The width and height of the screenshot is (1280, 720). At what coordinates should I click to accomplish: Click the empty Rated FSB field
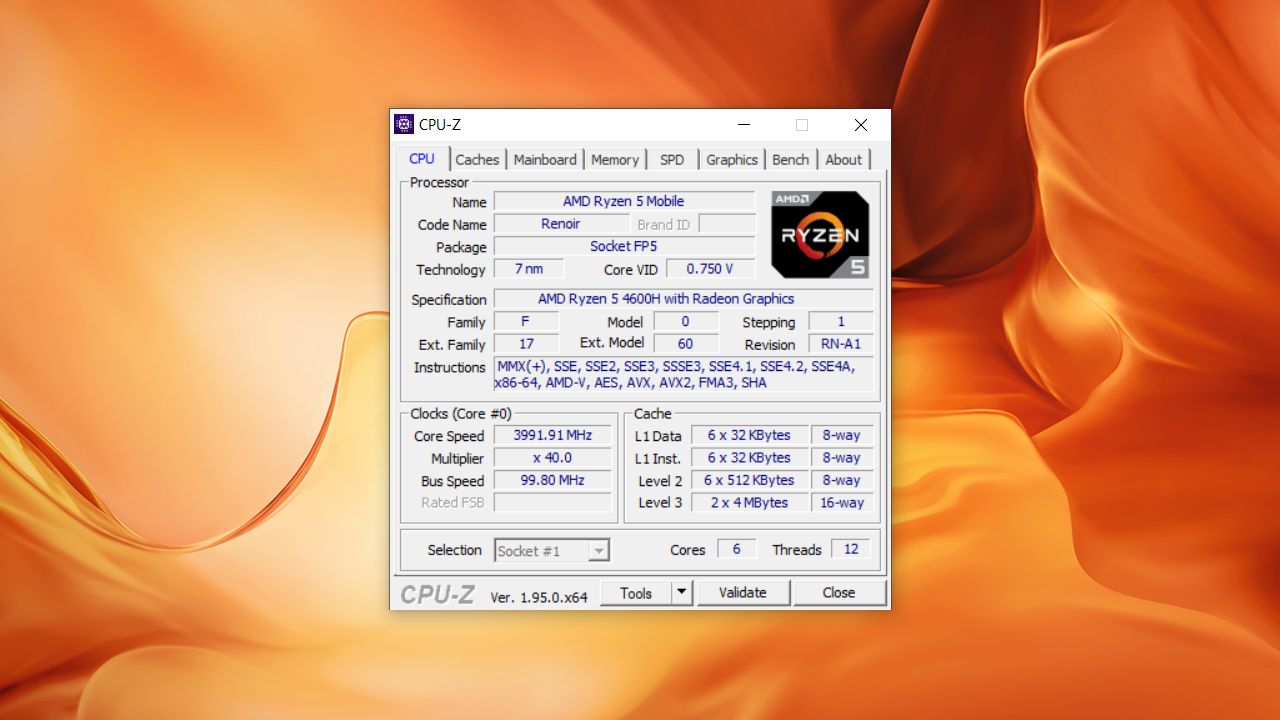point(553,503)
